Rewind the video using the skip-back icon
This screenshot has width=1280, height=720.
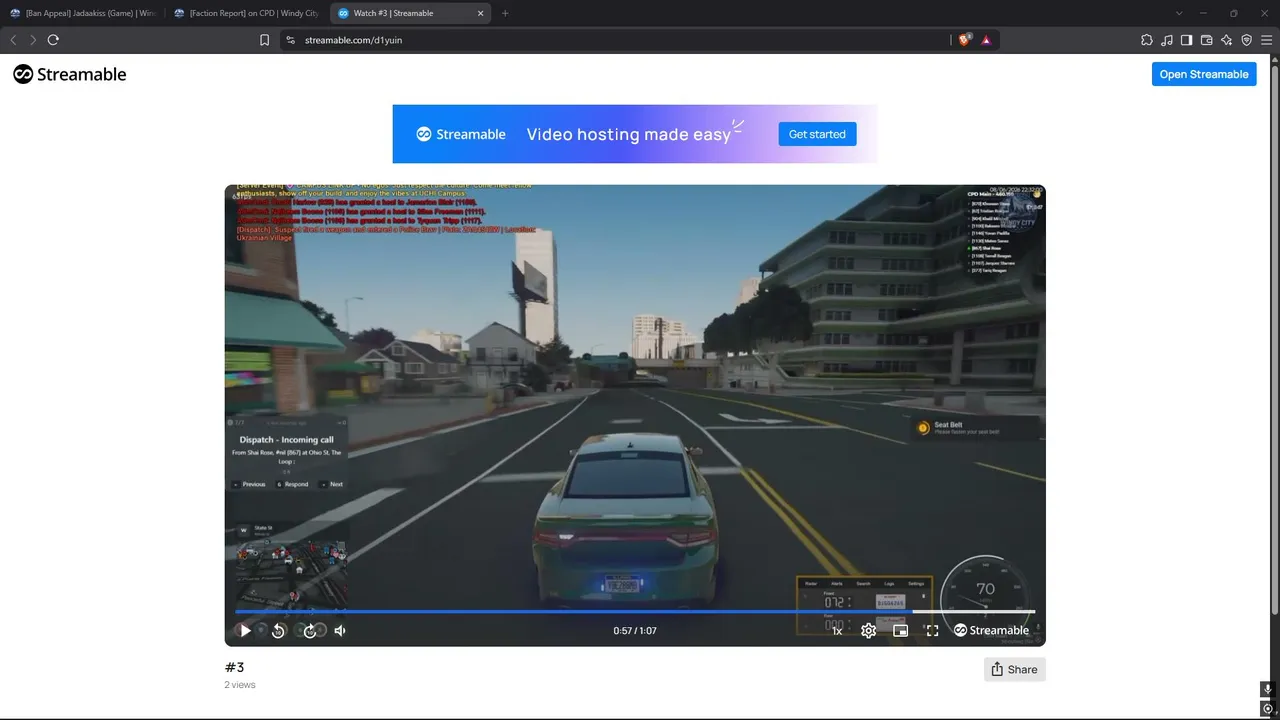(x=278, y=631)
